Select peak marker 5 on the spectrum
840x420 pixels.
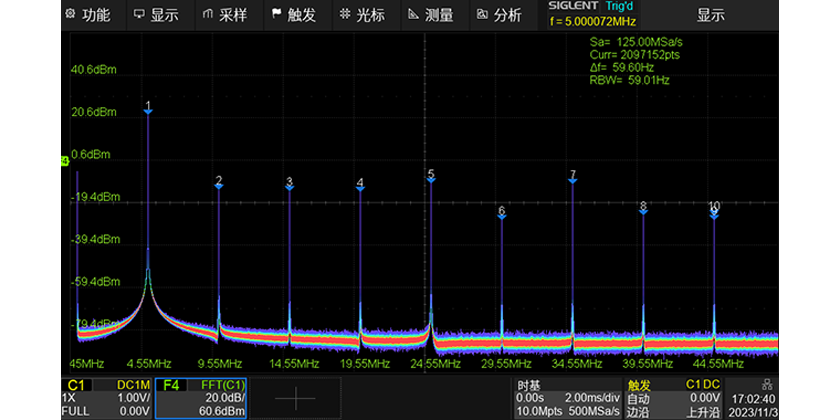pyautogui.click(x=431, y=177)
